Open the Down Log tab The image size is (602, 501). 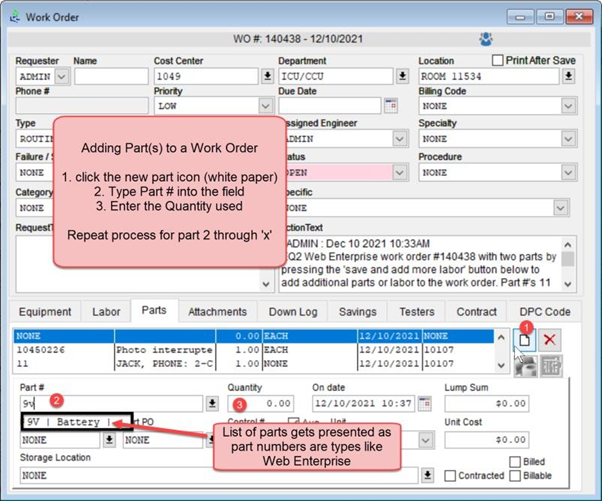295,312
